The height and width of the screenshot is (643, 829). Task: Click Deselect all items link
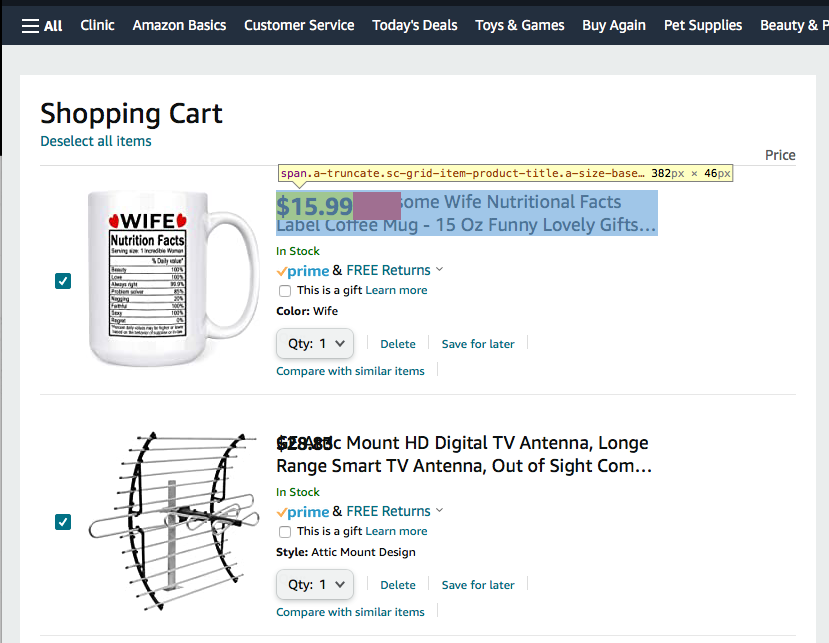[96, 141]
